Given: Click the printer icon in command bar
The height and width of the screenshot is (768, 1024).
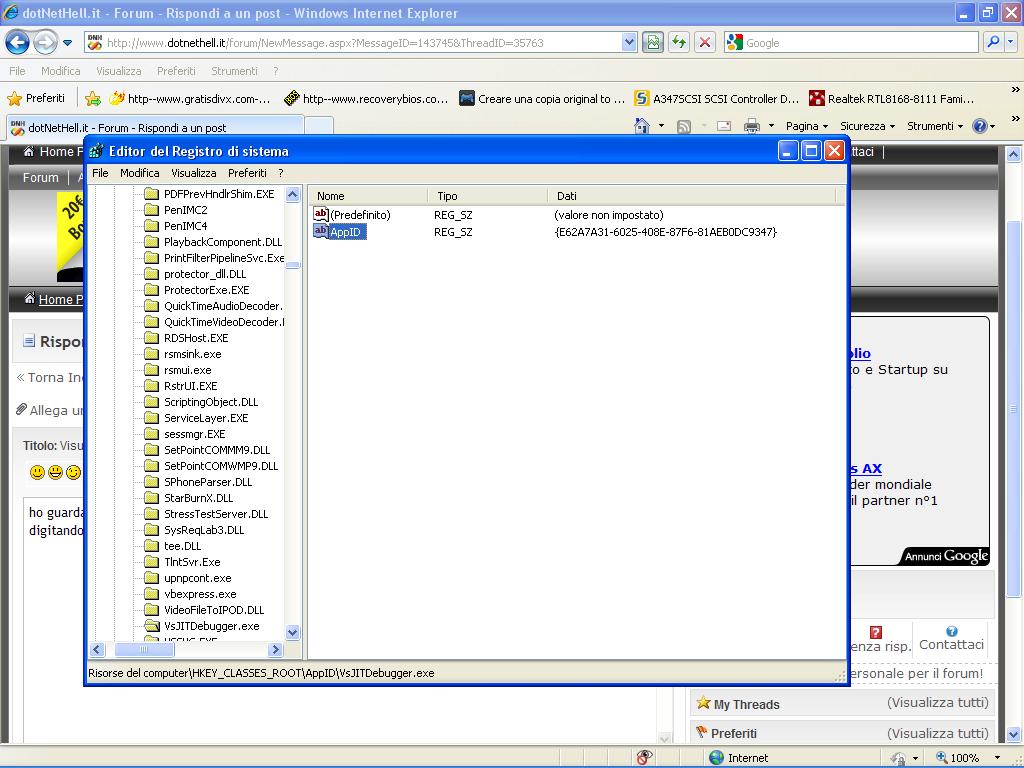Looking at the screenshot, I should tap(752, 126).
